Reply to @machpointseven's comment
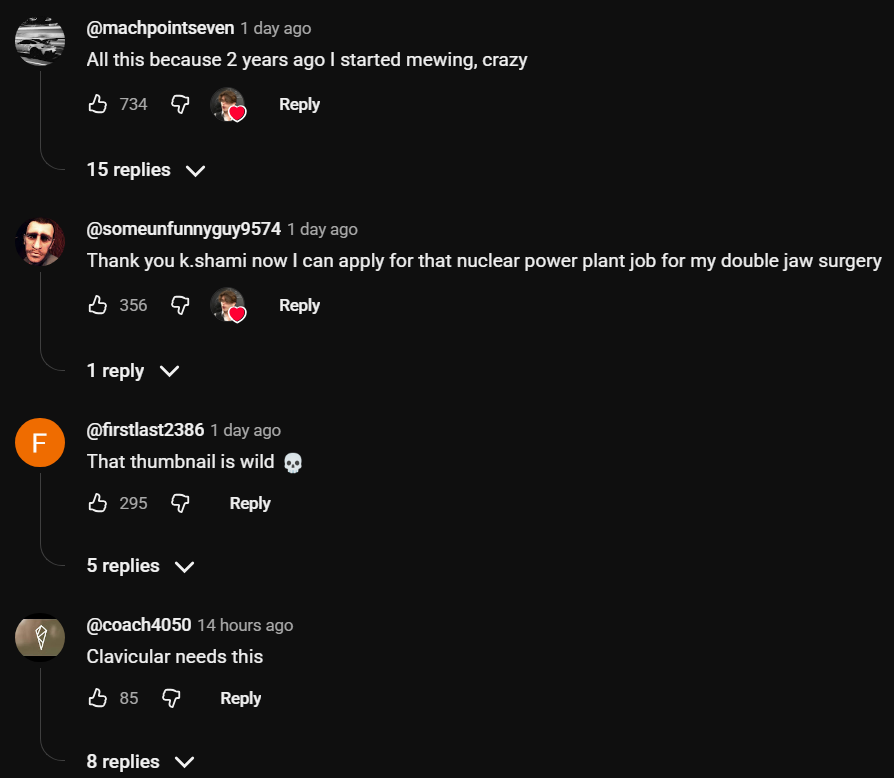 click(299, 104)
